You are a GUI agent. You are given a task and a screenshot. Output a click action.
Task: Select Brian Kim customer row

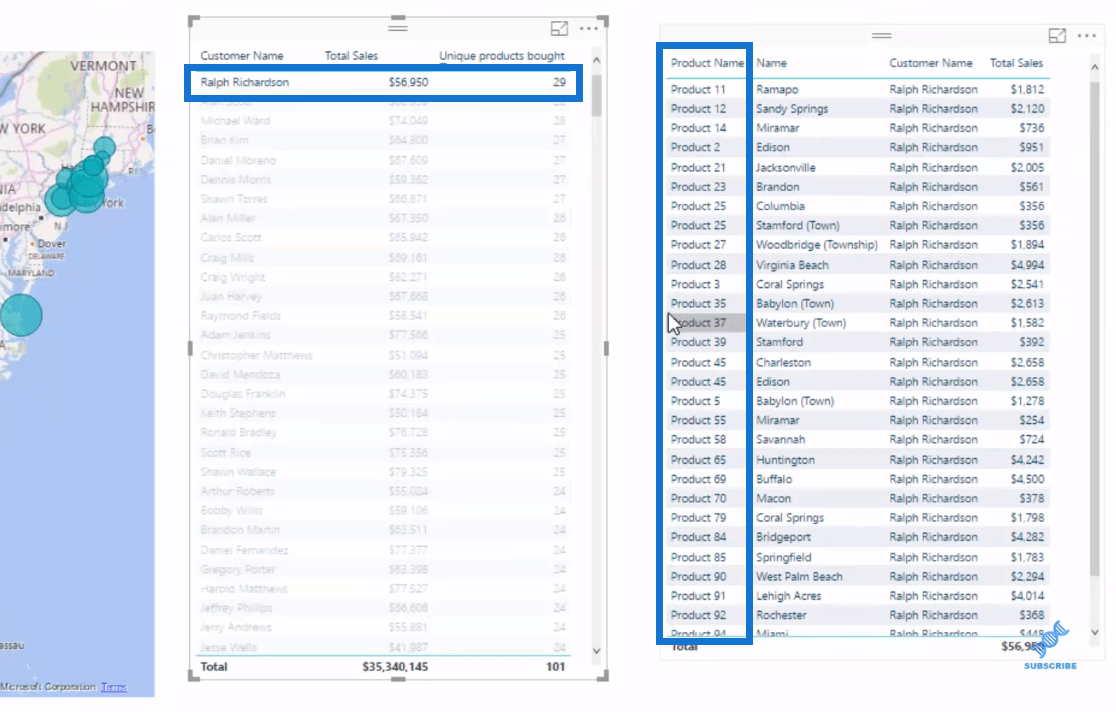point(384,140)
